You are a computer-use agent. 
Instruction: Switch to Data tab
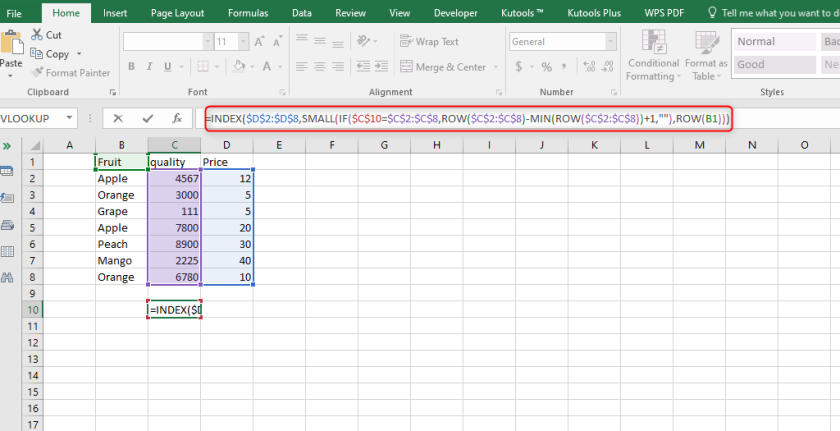302,13
